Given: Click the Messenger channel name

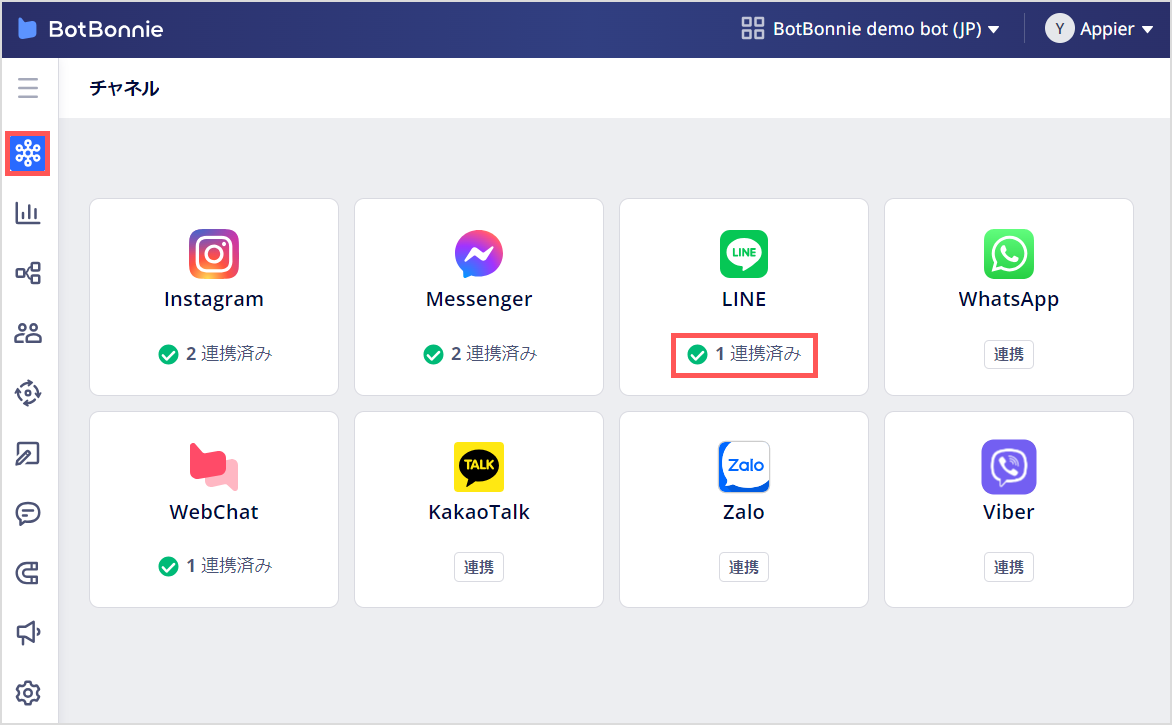Looking at the screenshot, I should pos(478,299).
